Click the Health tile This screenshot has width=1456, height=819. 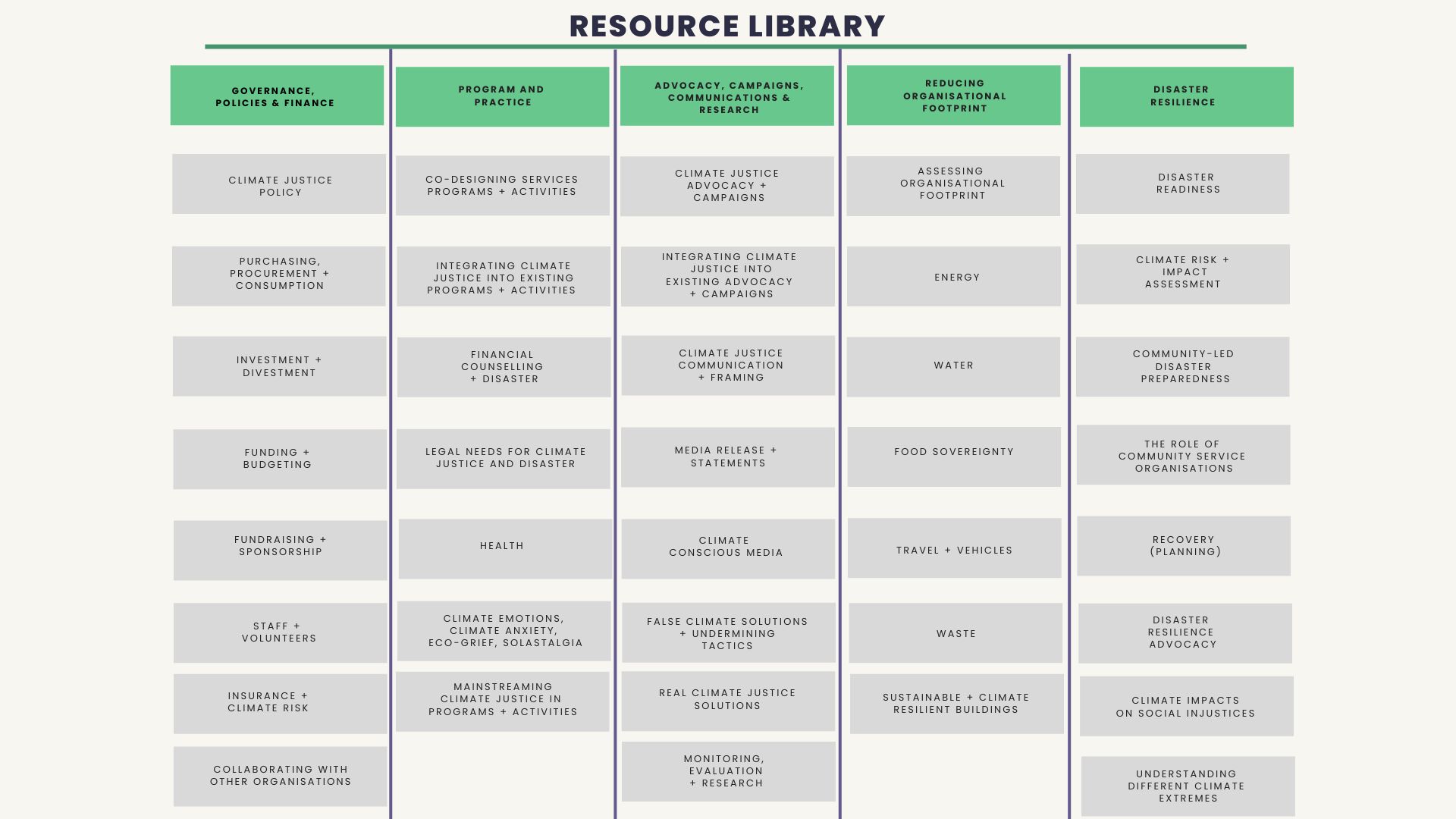coord(505,549)
